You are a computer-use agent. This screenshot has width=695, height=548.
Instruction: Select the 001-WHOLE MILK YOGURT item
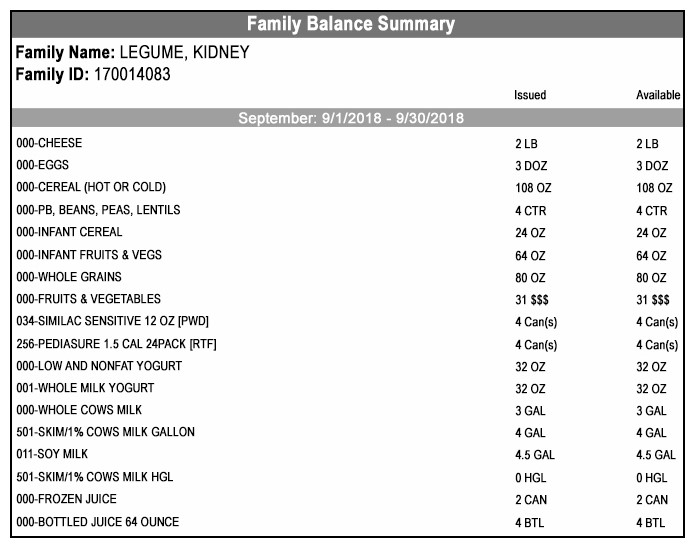pos(85,388)
